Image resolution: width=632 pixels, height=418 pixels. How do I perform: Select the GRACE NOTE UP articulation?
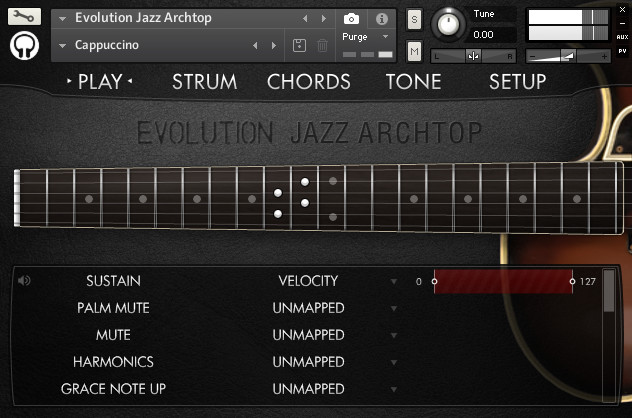pos(114,389)
